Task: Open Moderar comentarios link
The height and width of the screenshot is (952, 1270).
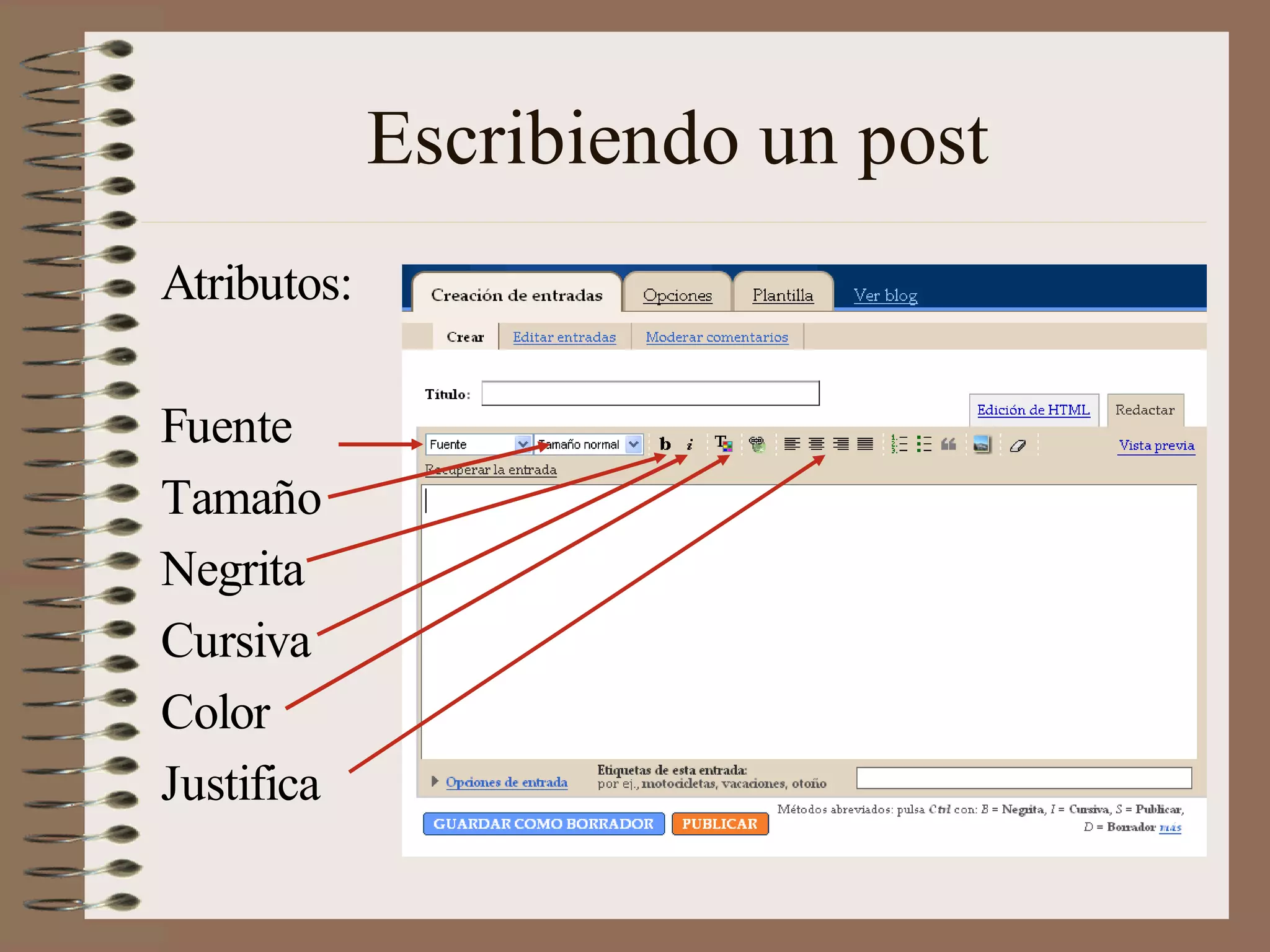Action: tap(716, 337)
